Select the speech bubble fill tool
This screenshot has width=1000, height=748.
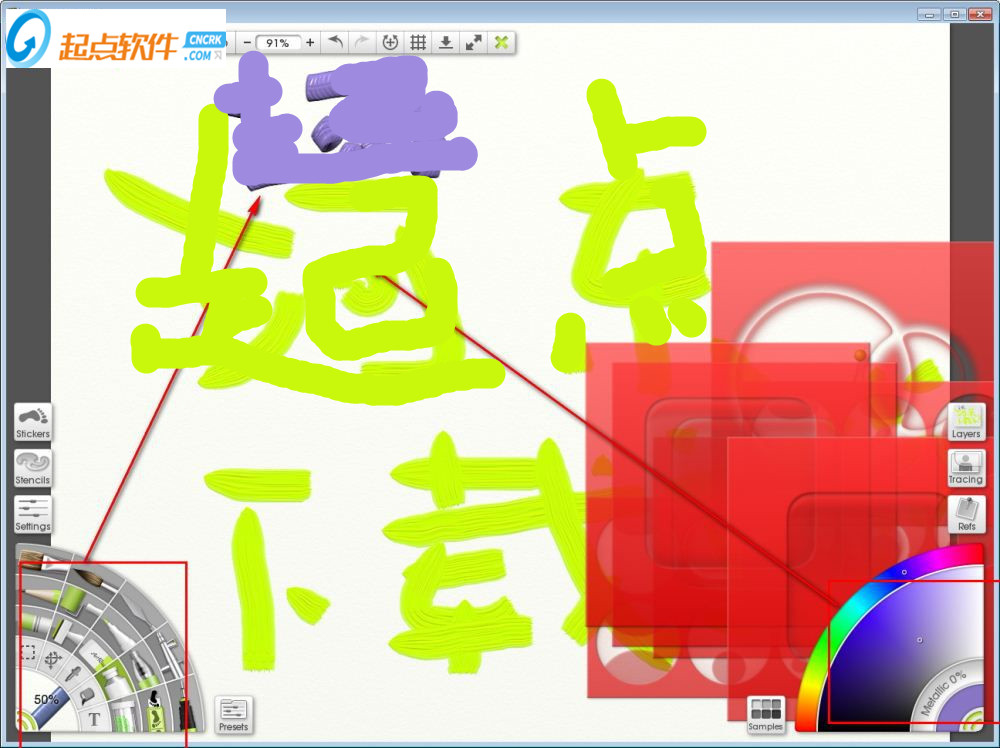click(x=87, y=695)
